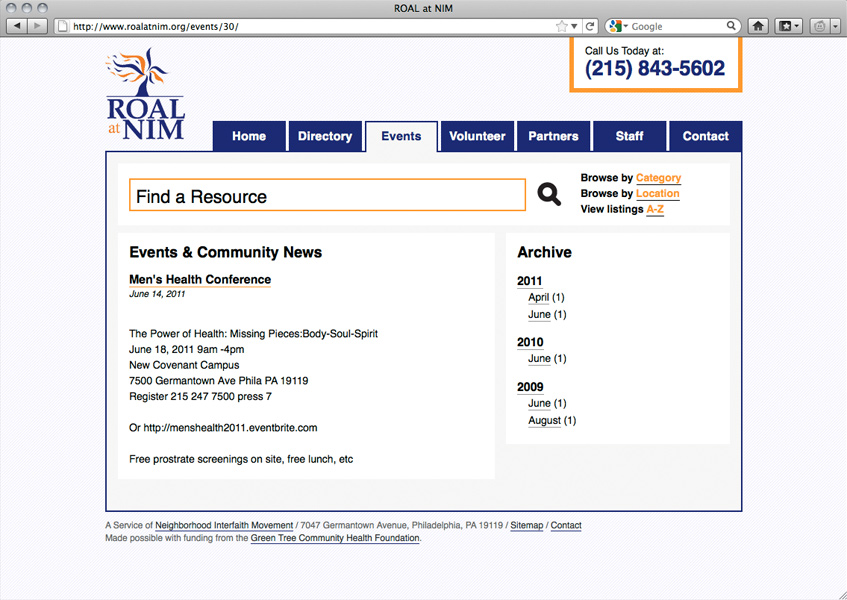Viewport: 847px width, 600px height.
Task: Open the URL history dropdown arrow
Action: point(574,26)
